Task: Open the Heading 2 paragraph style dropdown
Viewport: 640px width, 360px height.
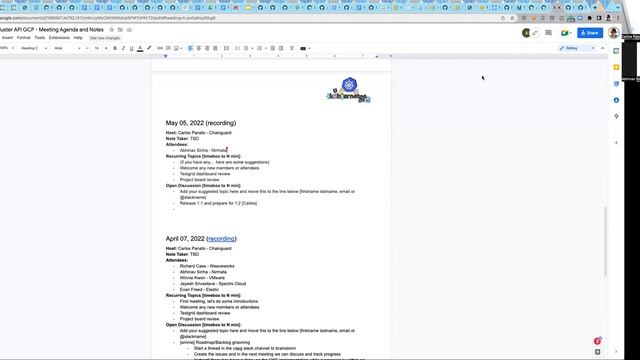Action: tap(33, 48)
